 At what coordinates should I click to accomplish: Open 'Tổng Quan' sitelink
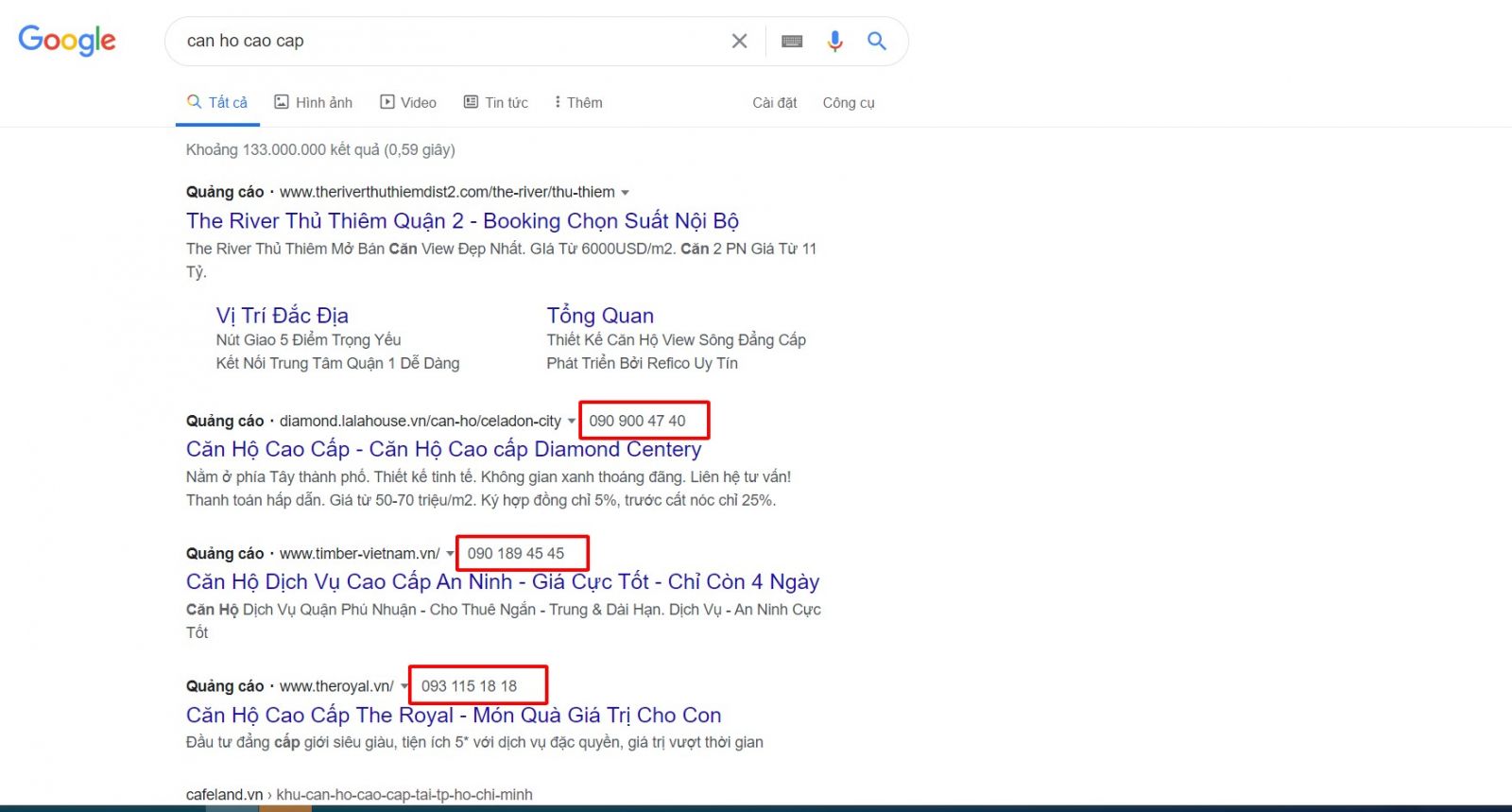[x=600, y=316]
